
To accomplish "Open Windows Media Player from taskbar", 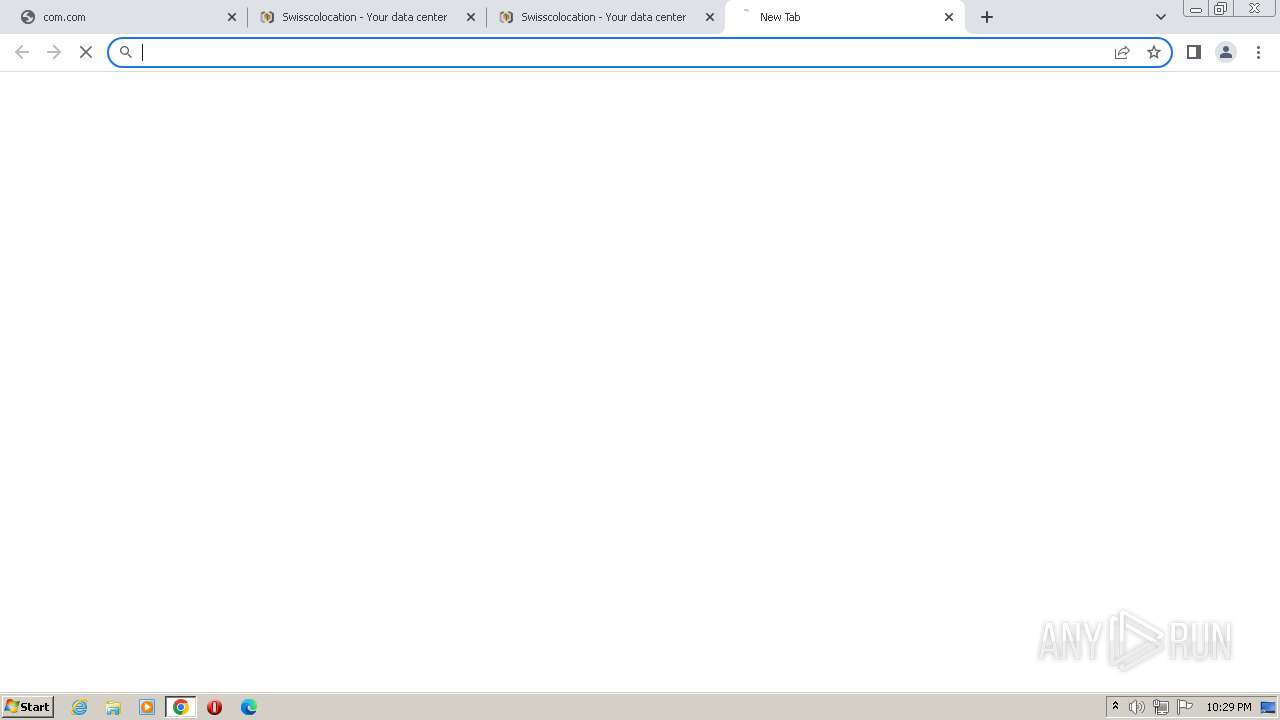I will coord(147,707).
